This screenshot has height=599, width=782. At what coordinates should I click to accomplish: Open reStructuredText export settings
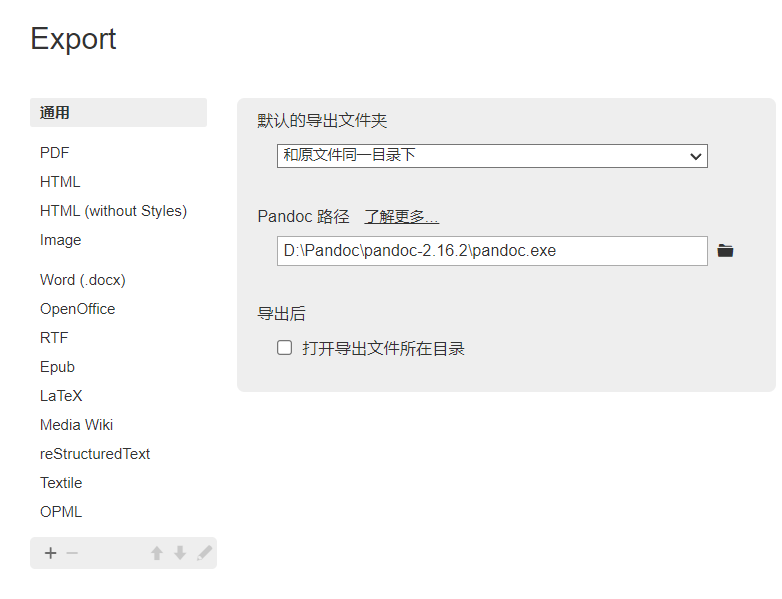pyautogui.click(x=95, y=454)
